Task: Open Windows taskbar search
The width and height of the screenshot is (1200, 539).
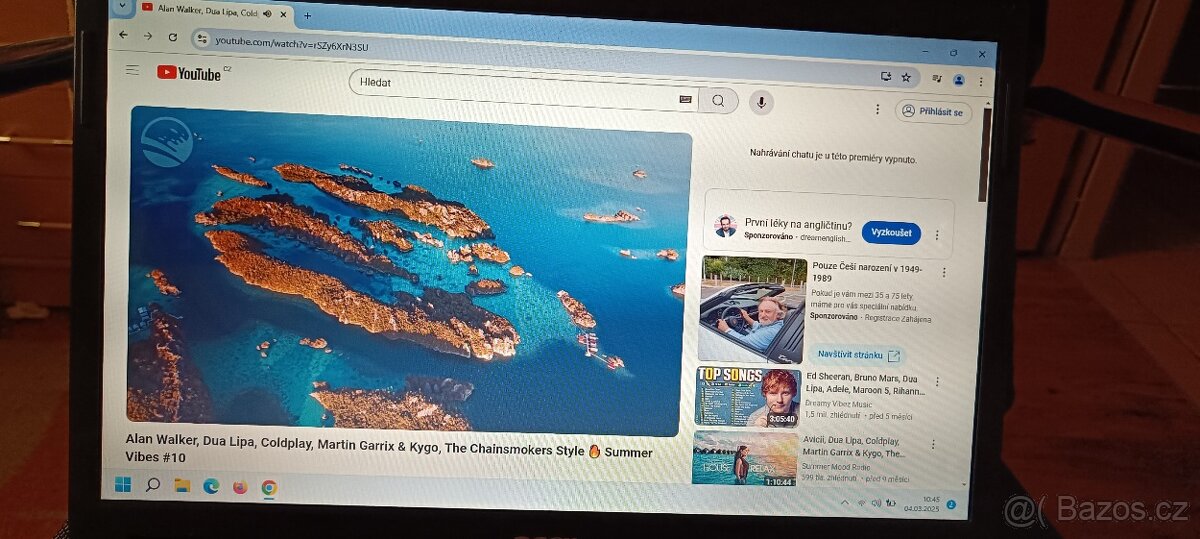Action: [153, 485]
